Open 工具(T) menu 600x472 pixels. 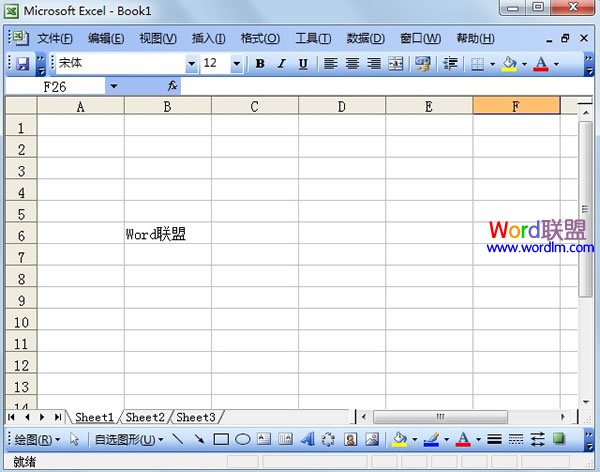313,38
